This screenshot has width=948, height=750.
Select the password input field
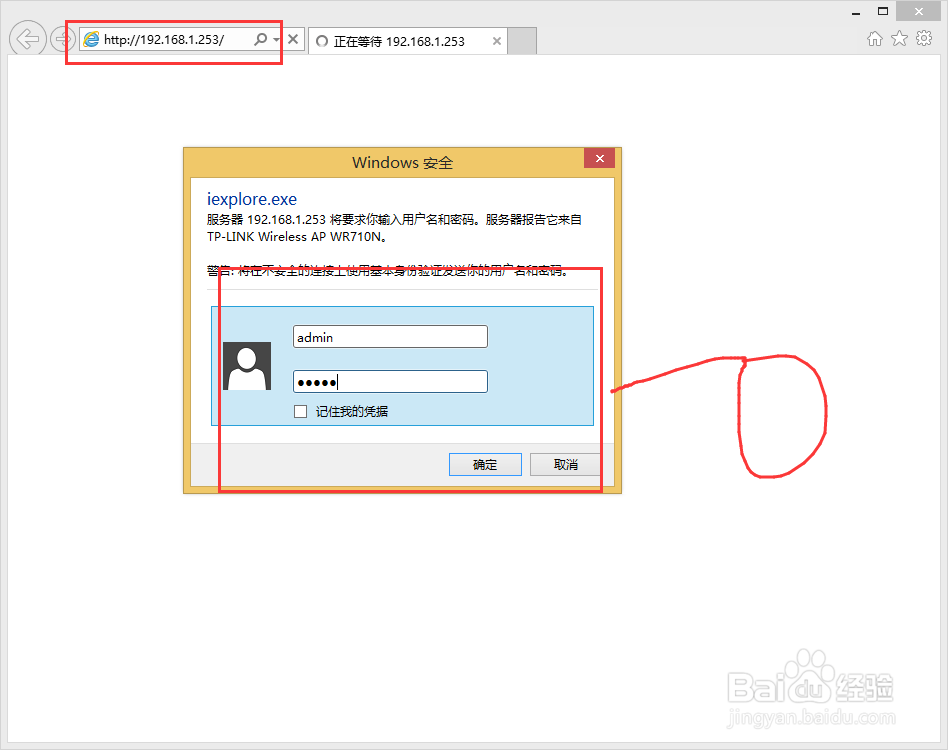click(389, 381)
